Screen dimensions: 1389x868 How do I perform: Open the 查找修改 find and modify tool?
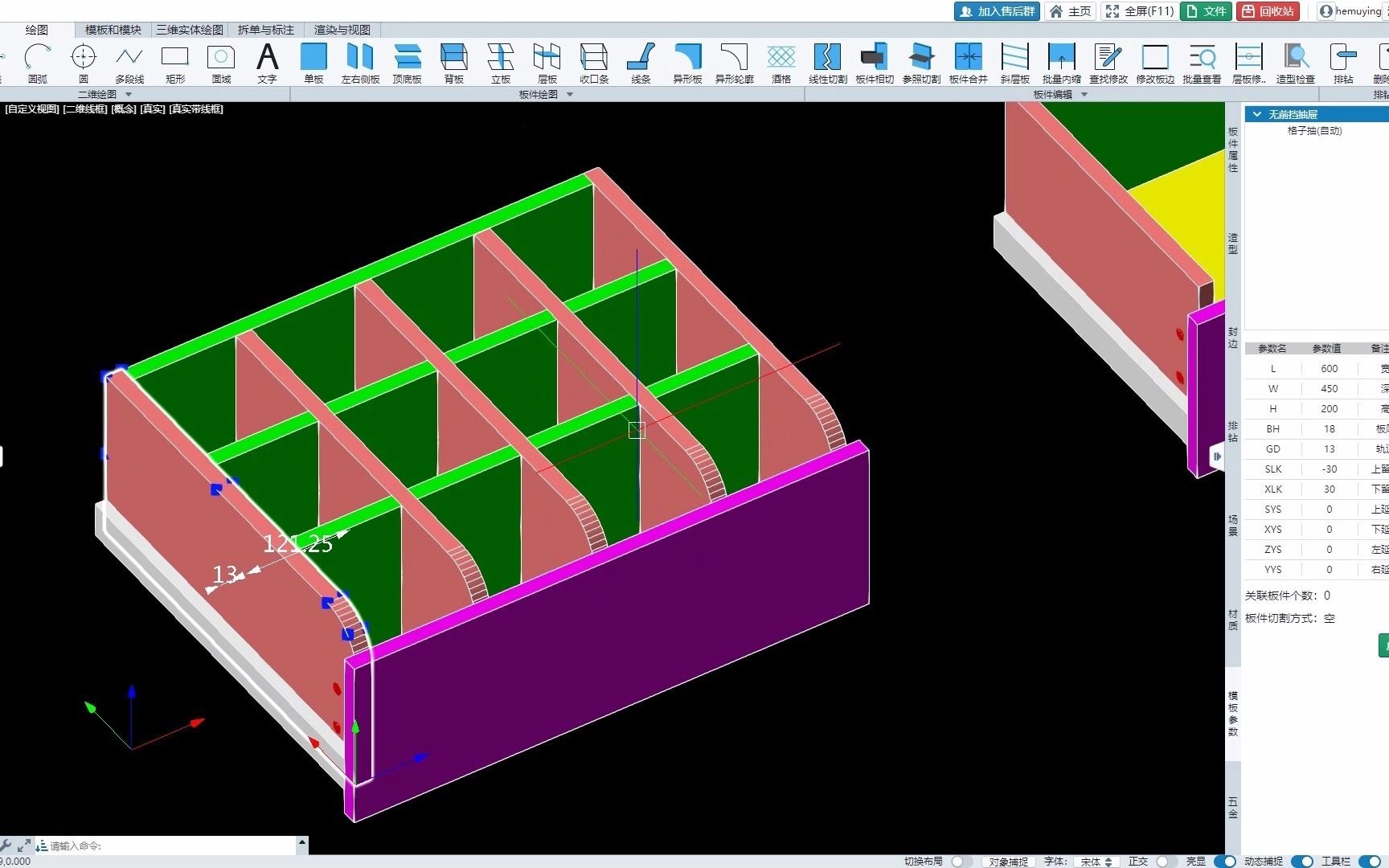(1108, 63)
